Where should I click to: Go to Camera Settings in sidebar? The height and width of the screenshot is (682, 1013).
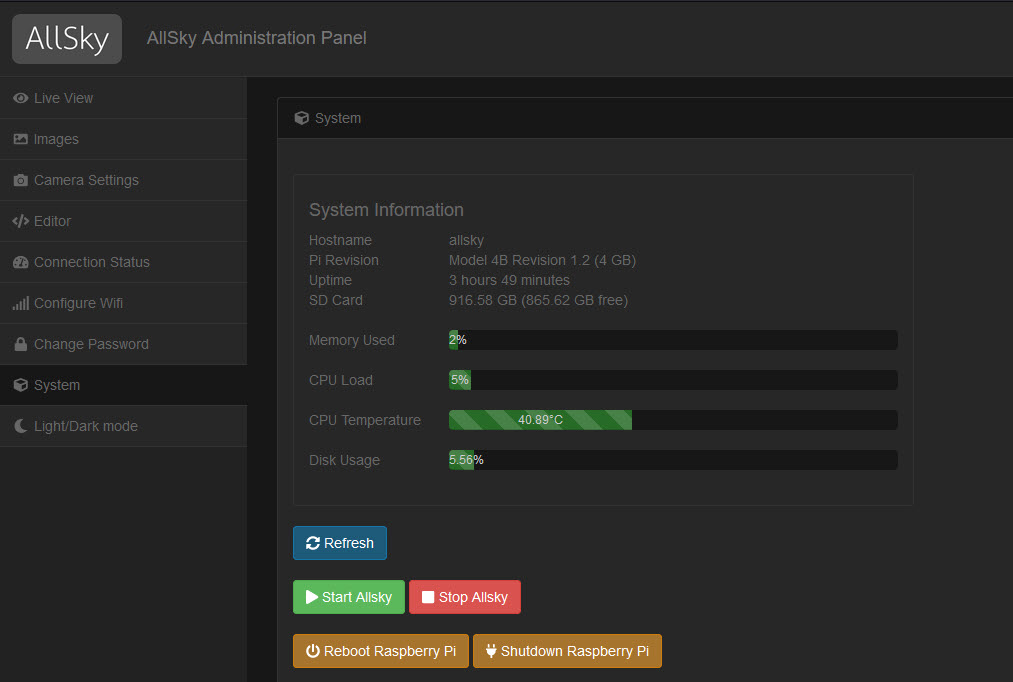click(86, 180)
